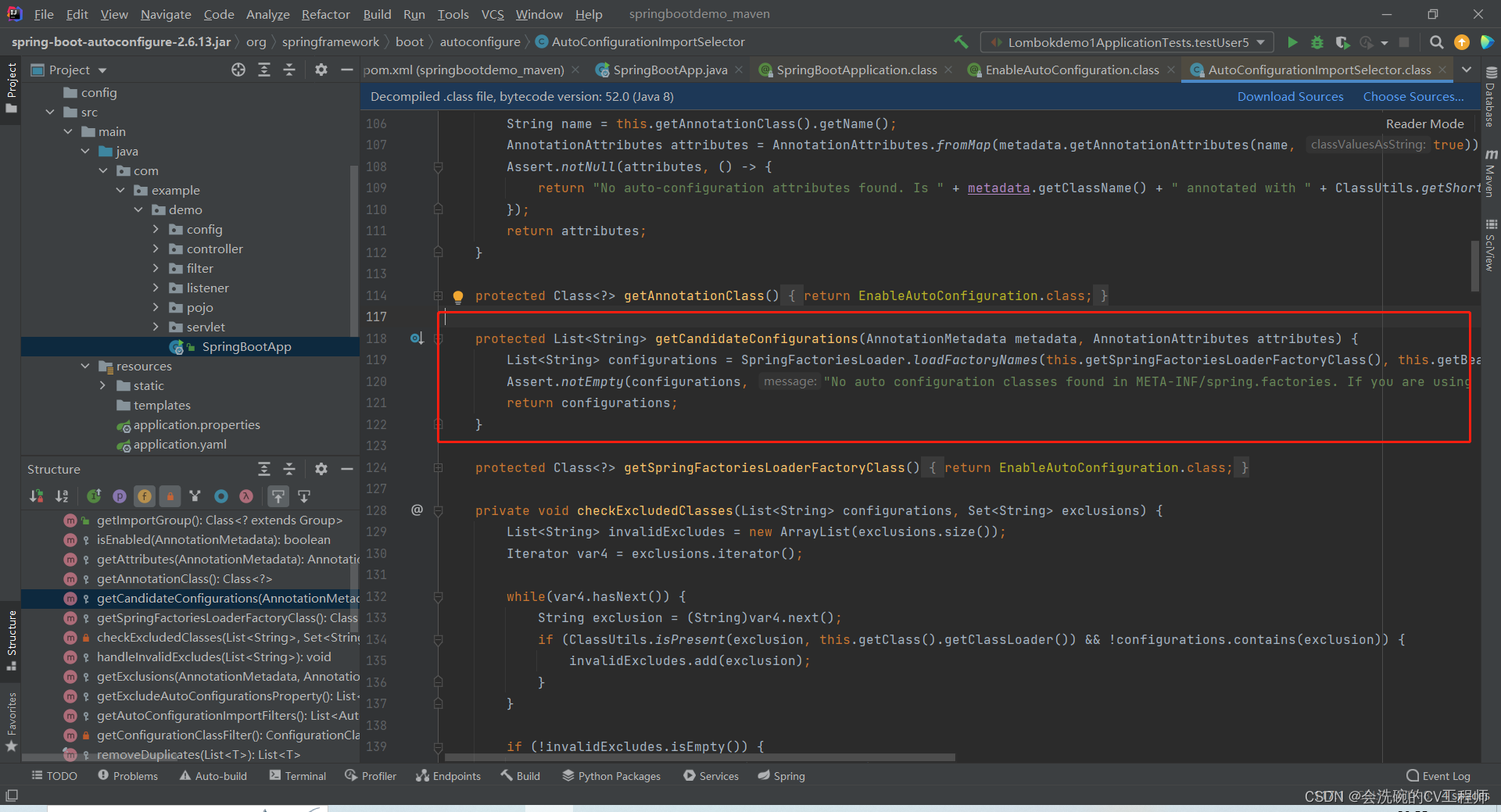Collapse the src folder
Viewport: 1501px width, 812px height.
click(x=51, y=113)
